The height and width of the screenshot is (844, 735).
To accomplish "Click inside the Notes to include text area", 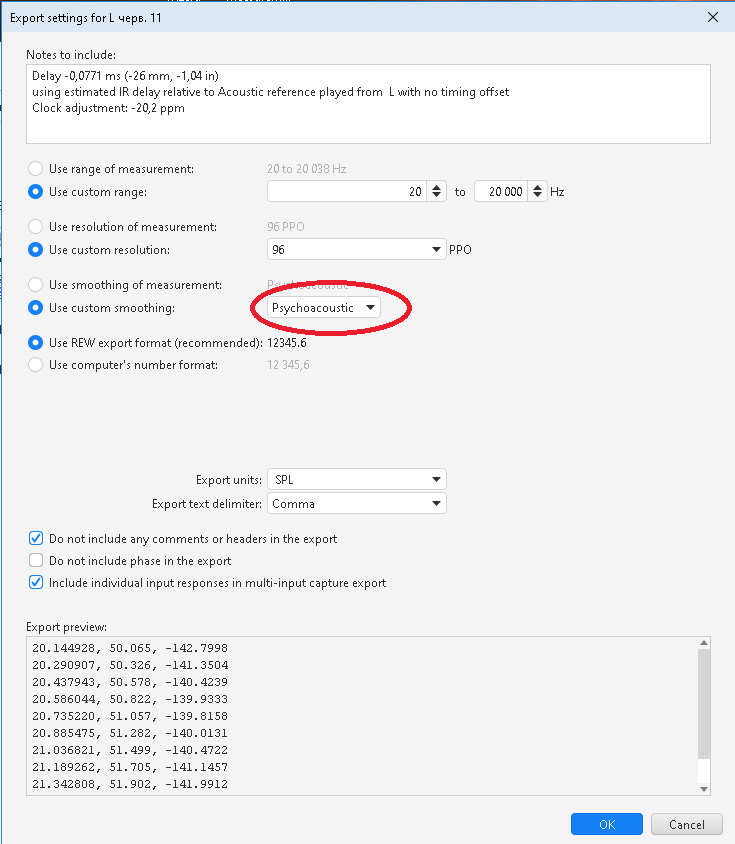I will [368, 104].
